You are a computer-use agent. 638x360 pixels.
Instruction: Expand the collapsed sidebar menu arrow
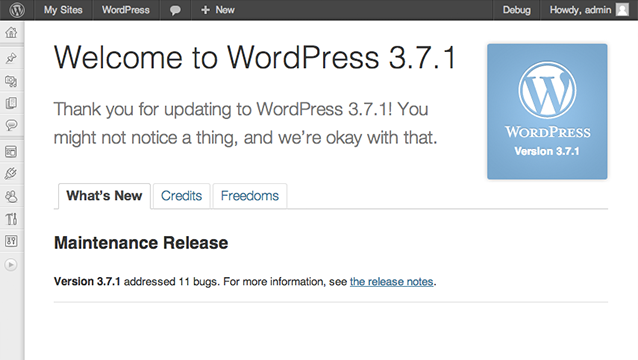point(11,265)
